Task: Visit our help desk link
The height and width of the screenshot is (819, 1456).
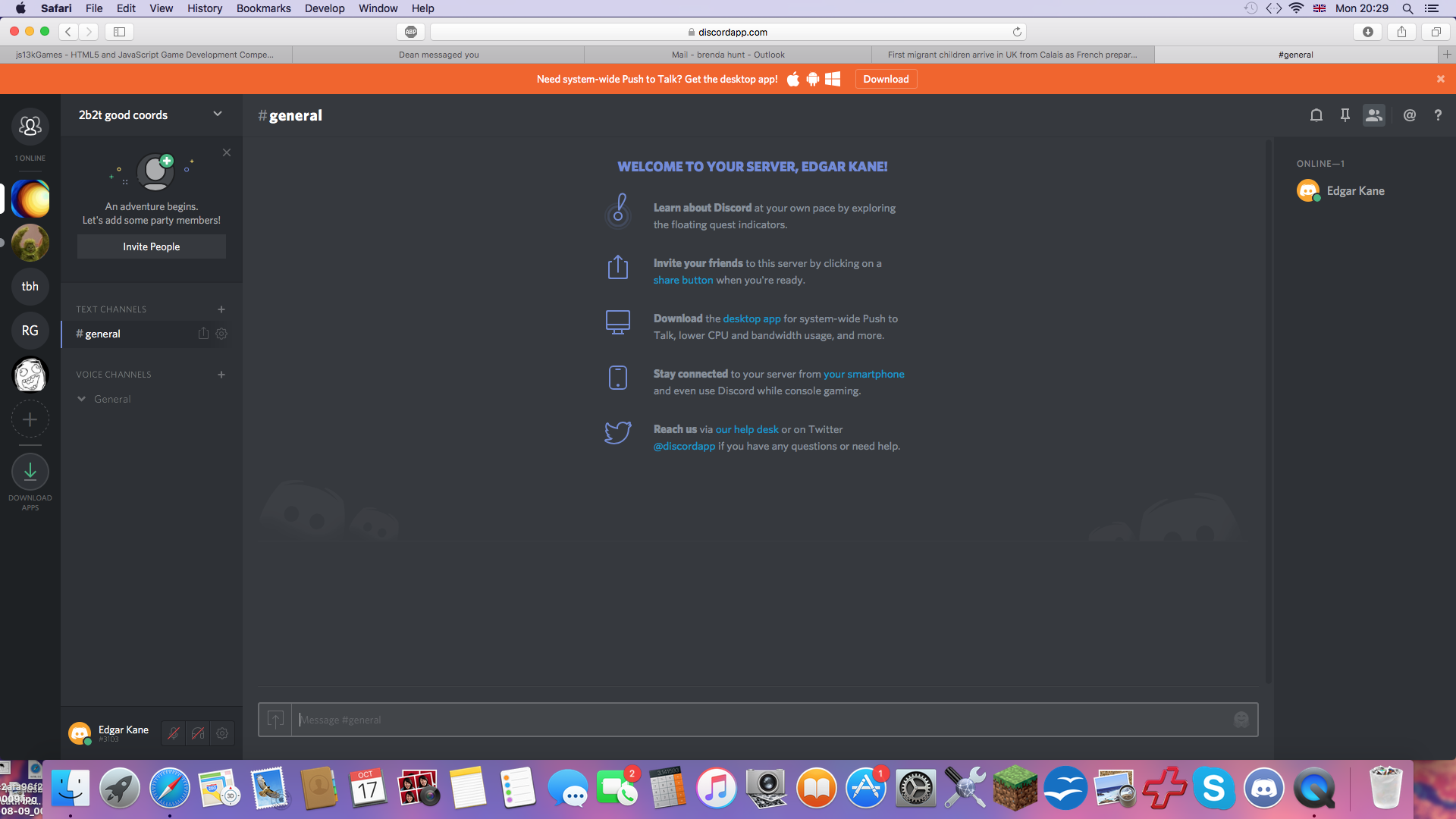Action: (x=747, y=429)
